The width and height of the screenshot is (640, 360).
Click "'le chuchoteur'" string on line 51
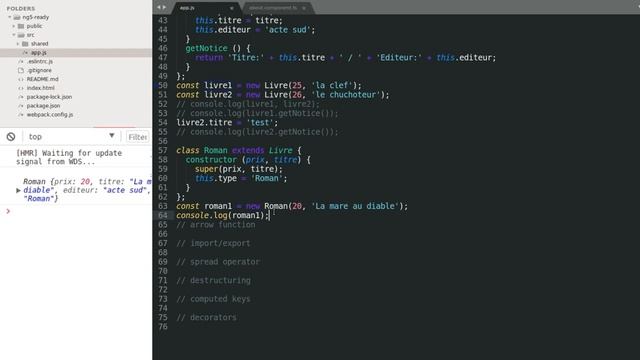click(x=346, y=95)
